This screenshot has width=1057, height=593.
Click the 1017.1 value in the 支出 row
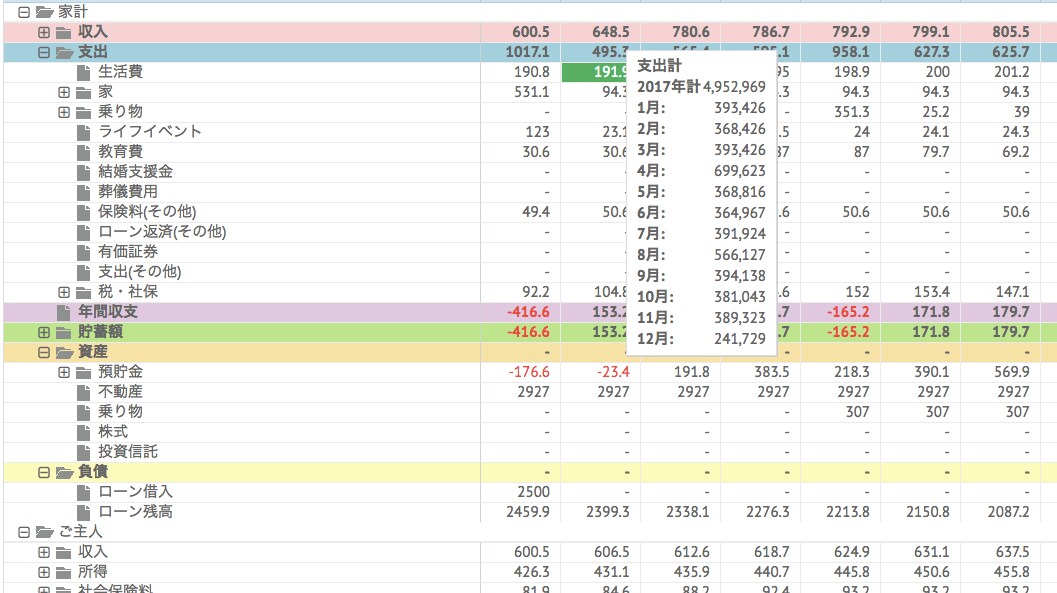[x=527, y=52]
